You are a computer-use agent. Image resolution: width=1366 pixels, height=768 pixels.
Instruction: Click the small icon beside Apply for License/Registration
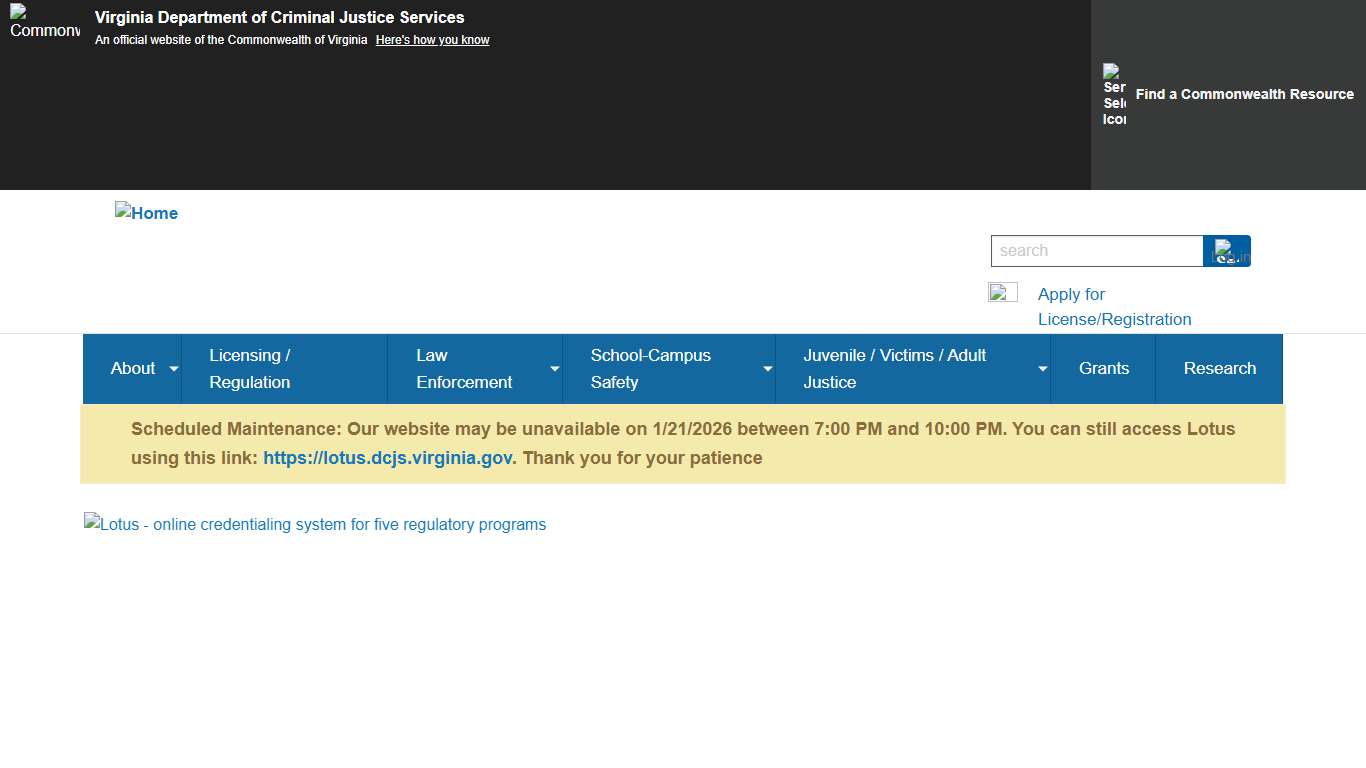(x=1002, y=292)
